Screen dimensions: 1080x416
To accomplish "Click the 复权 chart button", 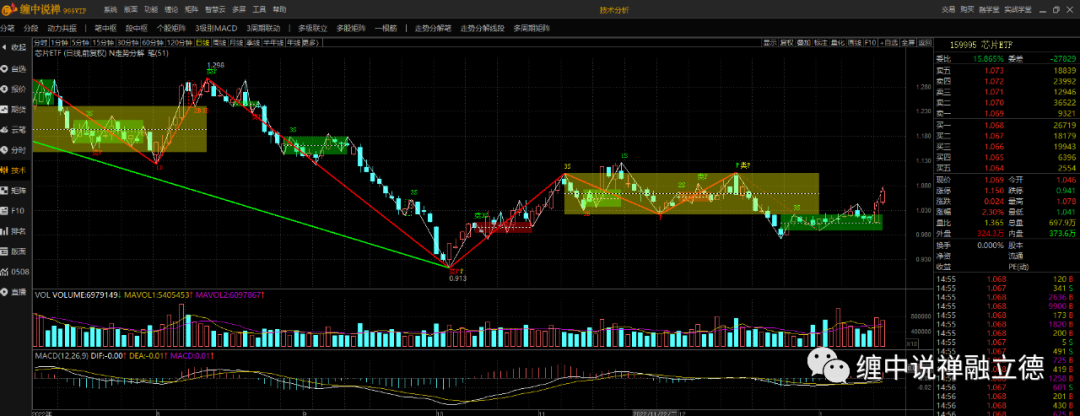I will [x=787, y=43].
